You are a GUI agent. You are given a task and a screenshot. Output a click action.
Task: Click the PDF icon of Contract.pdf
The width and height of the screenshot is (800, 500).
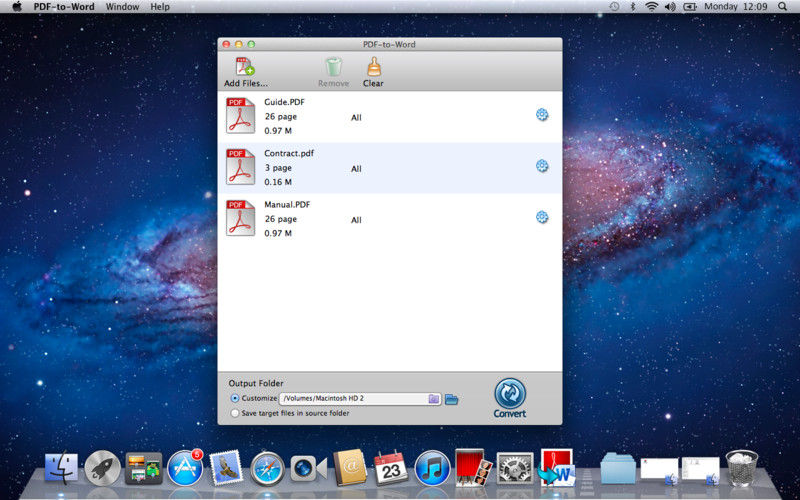tap(240, 167)
